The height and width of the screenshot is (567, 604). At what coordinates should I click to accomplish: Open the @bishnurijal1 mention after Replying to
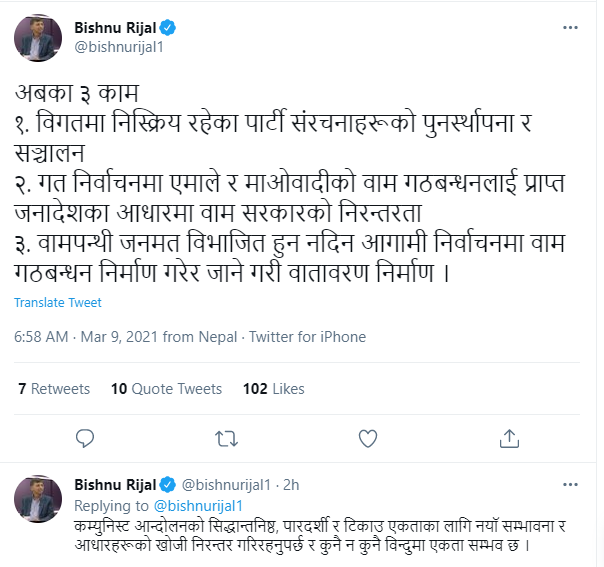(197, 506)
